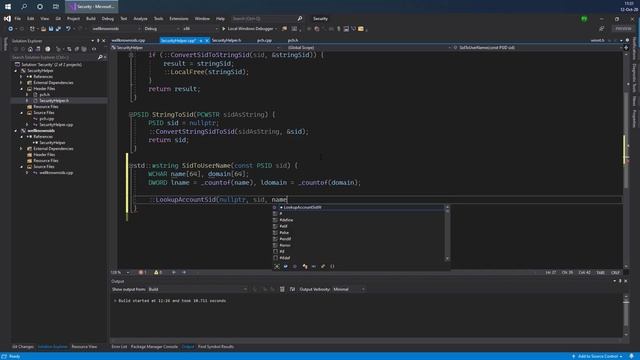
Task: Click the error count indicator
Action: click(142, 272)
